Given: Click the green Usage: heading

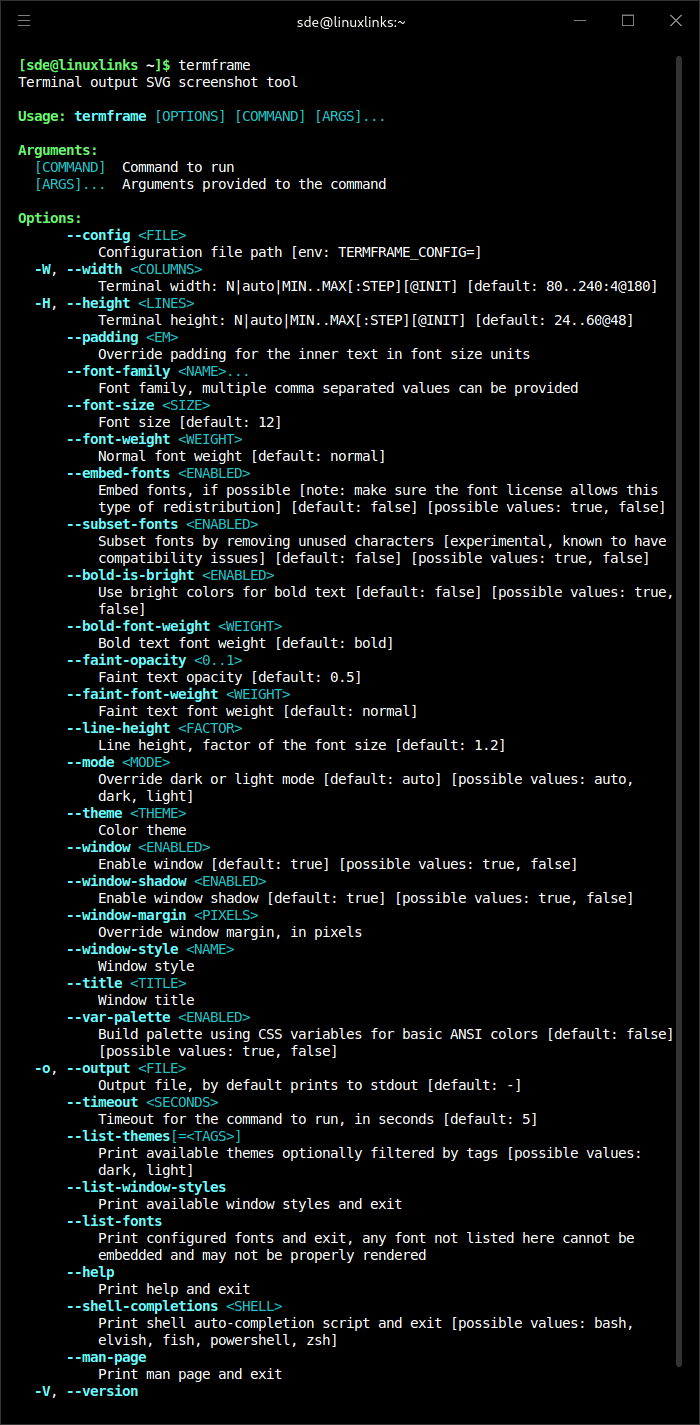Looking at the screenshot, I should click(x=42, y=116).
